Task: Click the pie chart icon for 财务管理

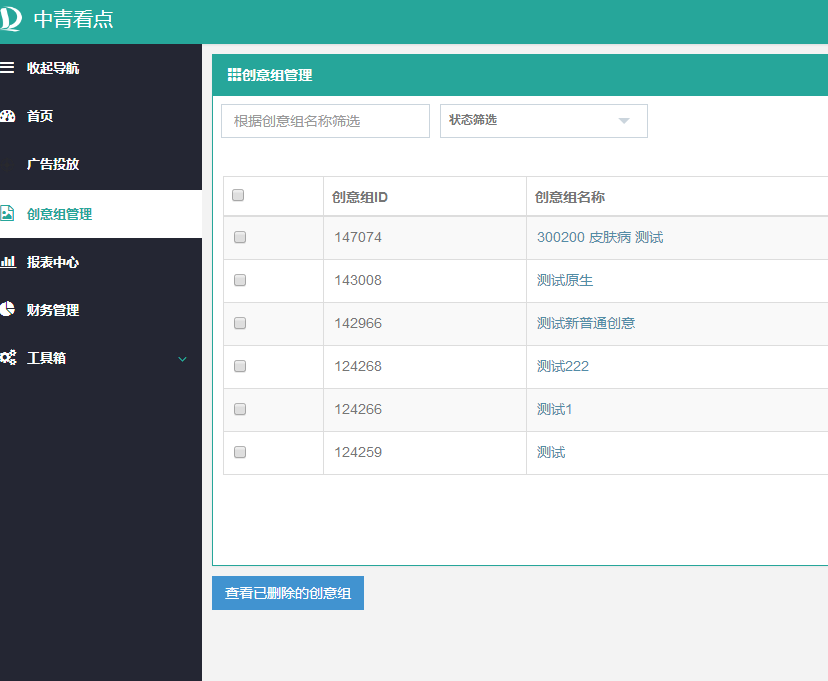Action: (7, 310)
